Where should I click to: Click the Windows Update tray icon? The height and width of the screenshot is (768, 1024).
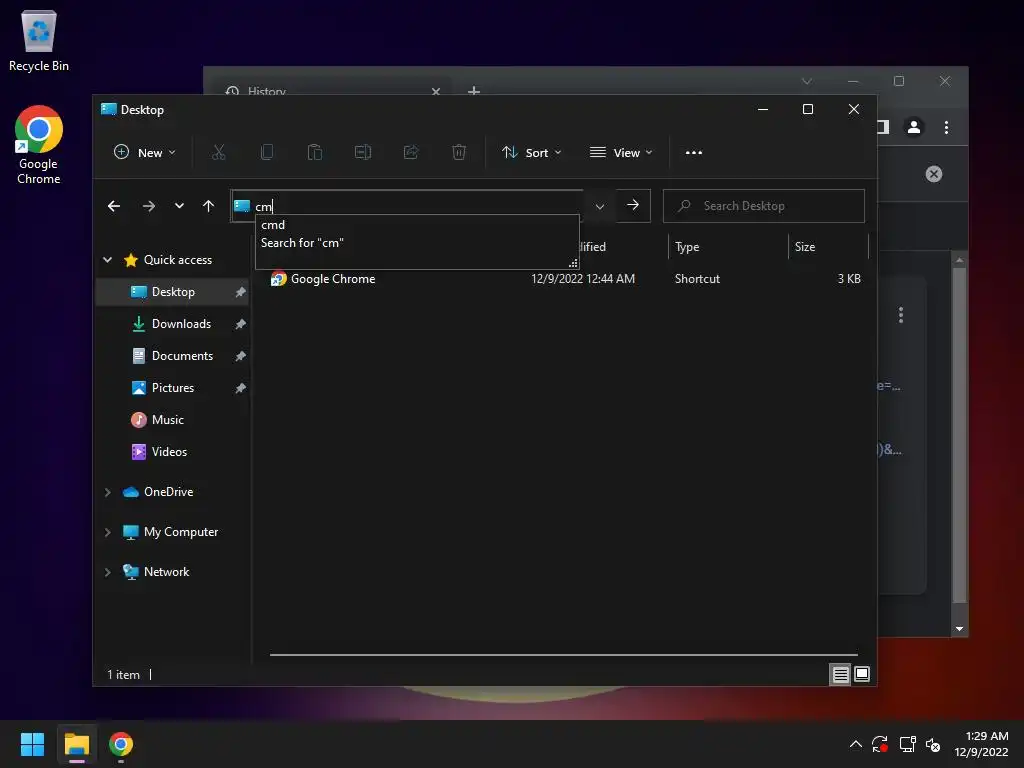[880, 744]
